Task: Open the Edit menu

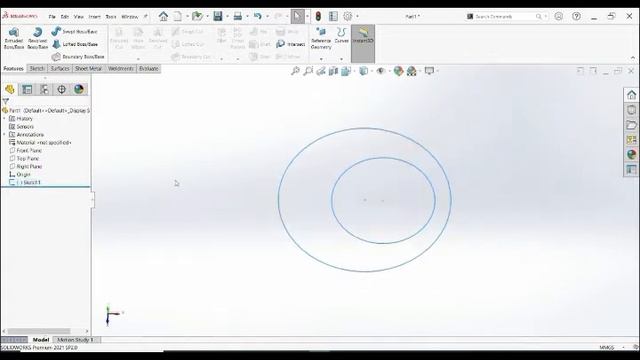Action: 64,17
